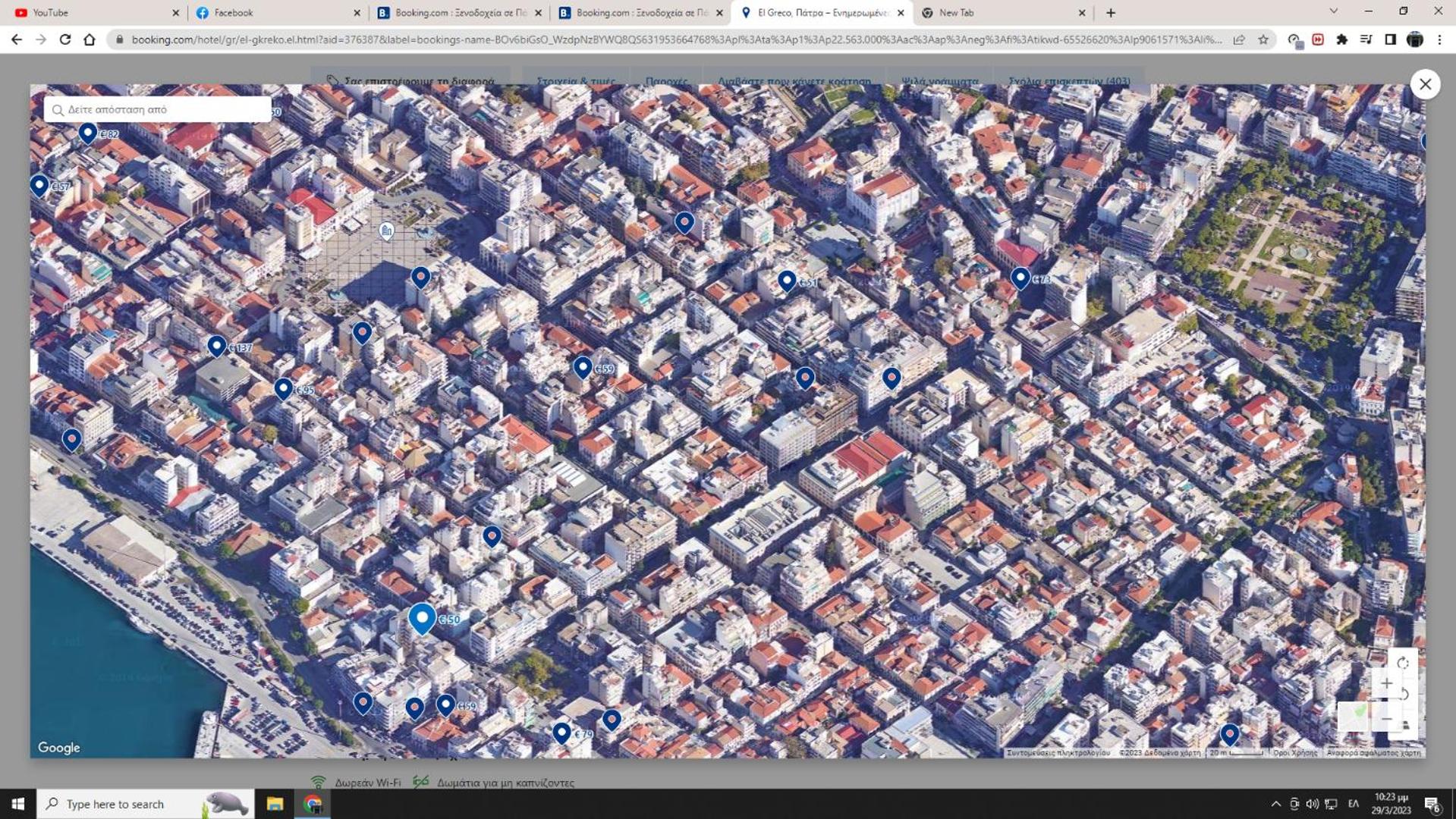Screen dimensions: 1456x819
Task: Click the distance search field on the map
Action: [x=158, y=109]
